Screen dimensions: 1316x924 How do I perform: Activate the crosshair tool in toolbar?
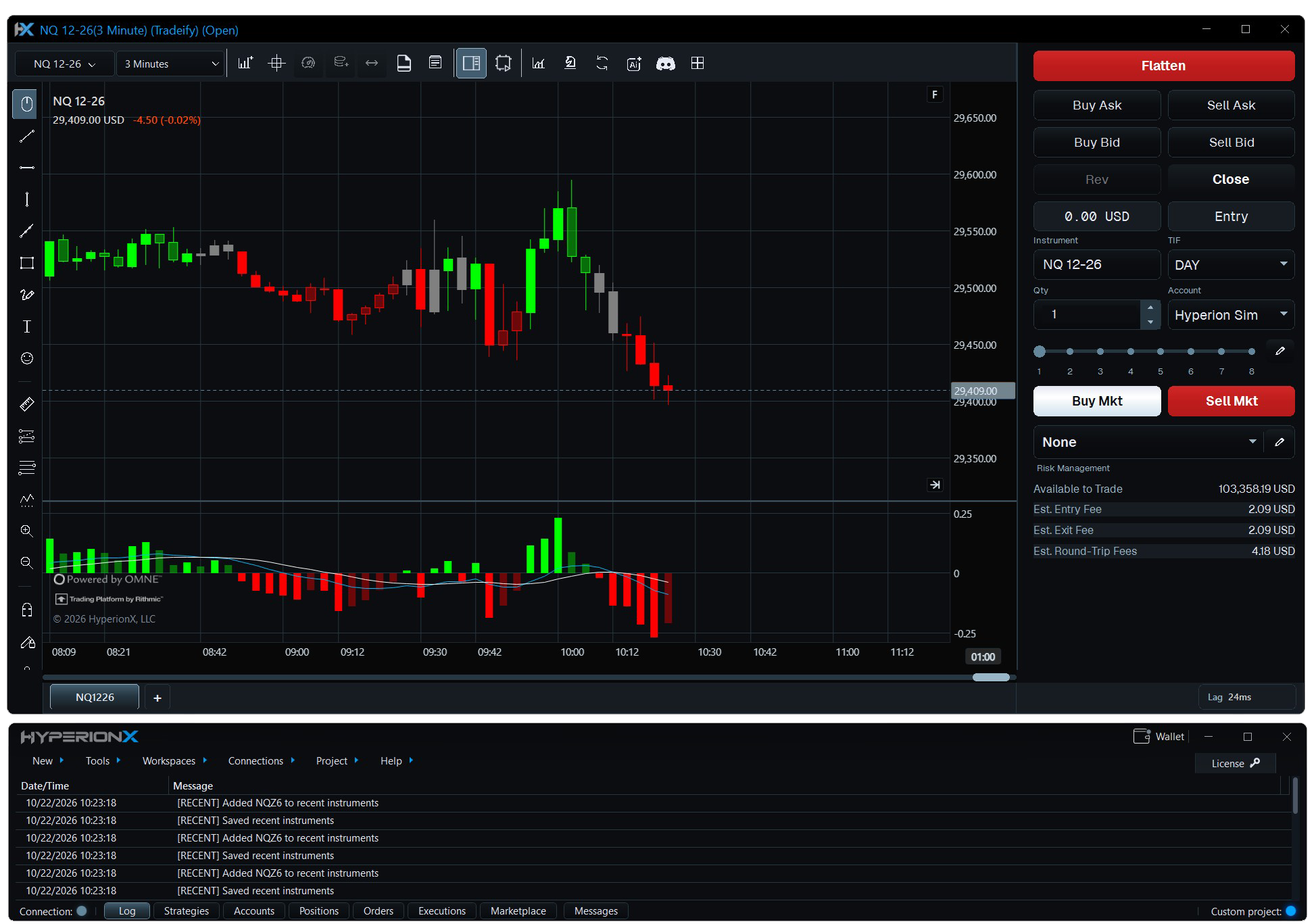(x=276, y=64)
